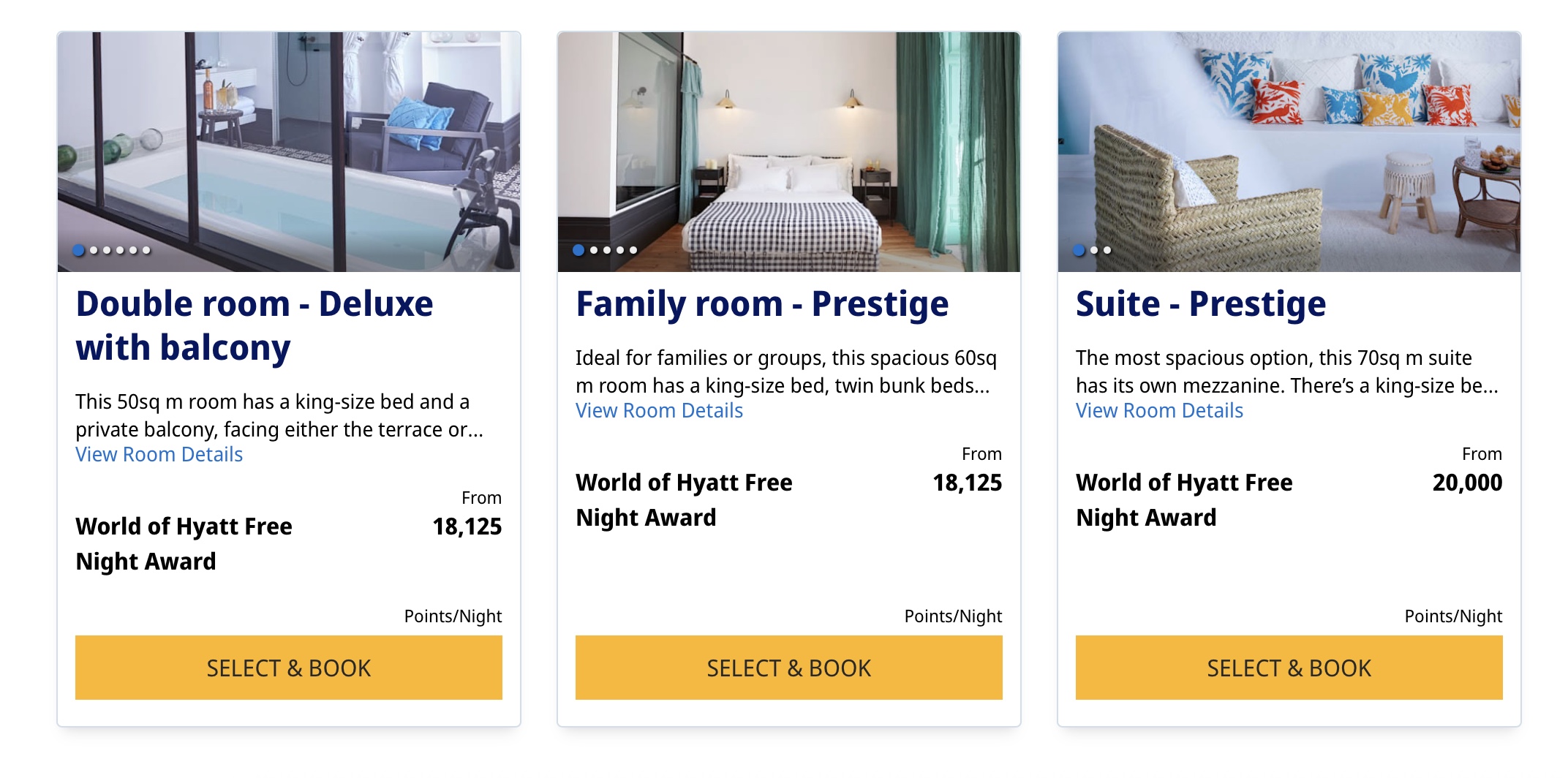Show second photo of Double room carousel
This screenshot has height=778, width=1568.
[x=94, y=250]
